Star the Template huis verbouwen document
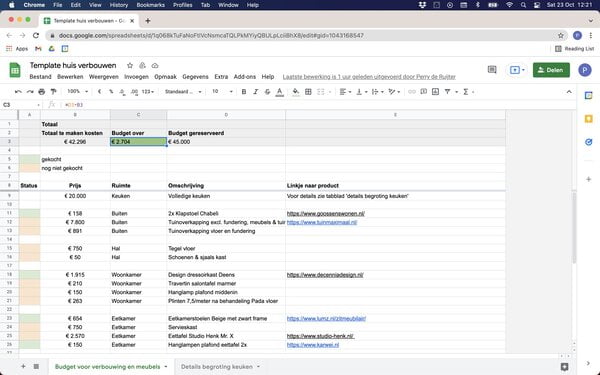 click(x=130, y=65)
